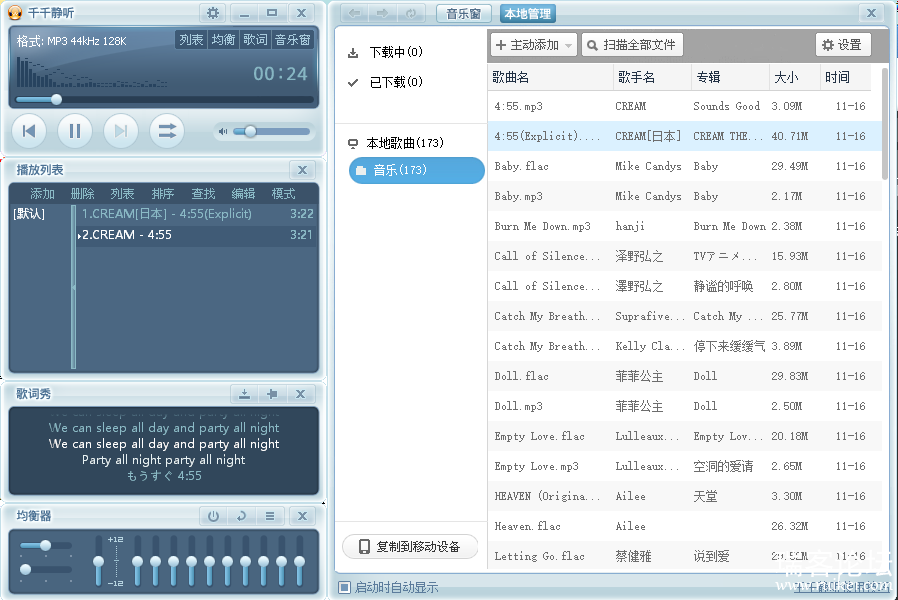The height and width of the screenshot is (600, 898).
Task: Skip to the next track
Action: tap(120, 131)
